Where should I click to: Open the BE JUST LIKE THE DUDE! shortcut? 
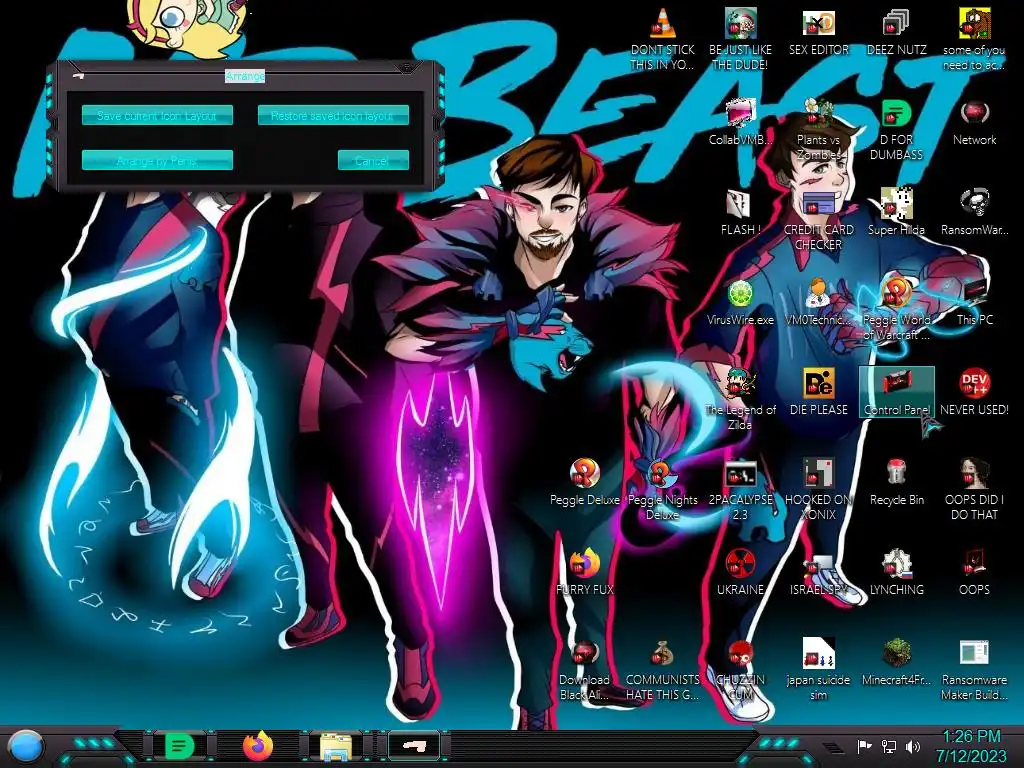(740, 39)
